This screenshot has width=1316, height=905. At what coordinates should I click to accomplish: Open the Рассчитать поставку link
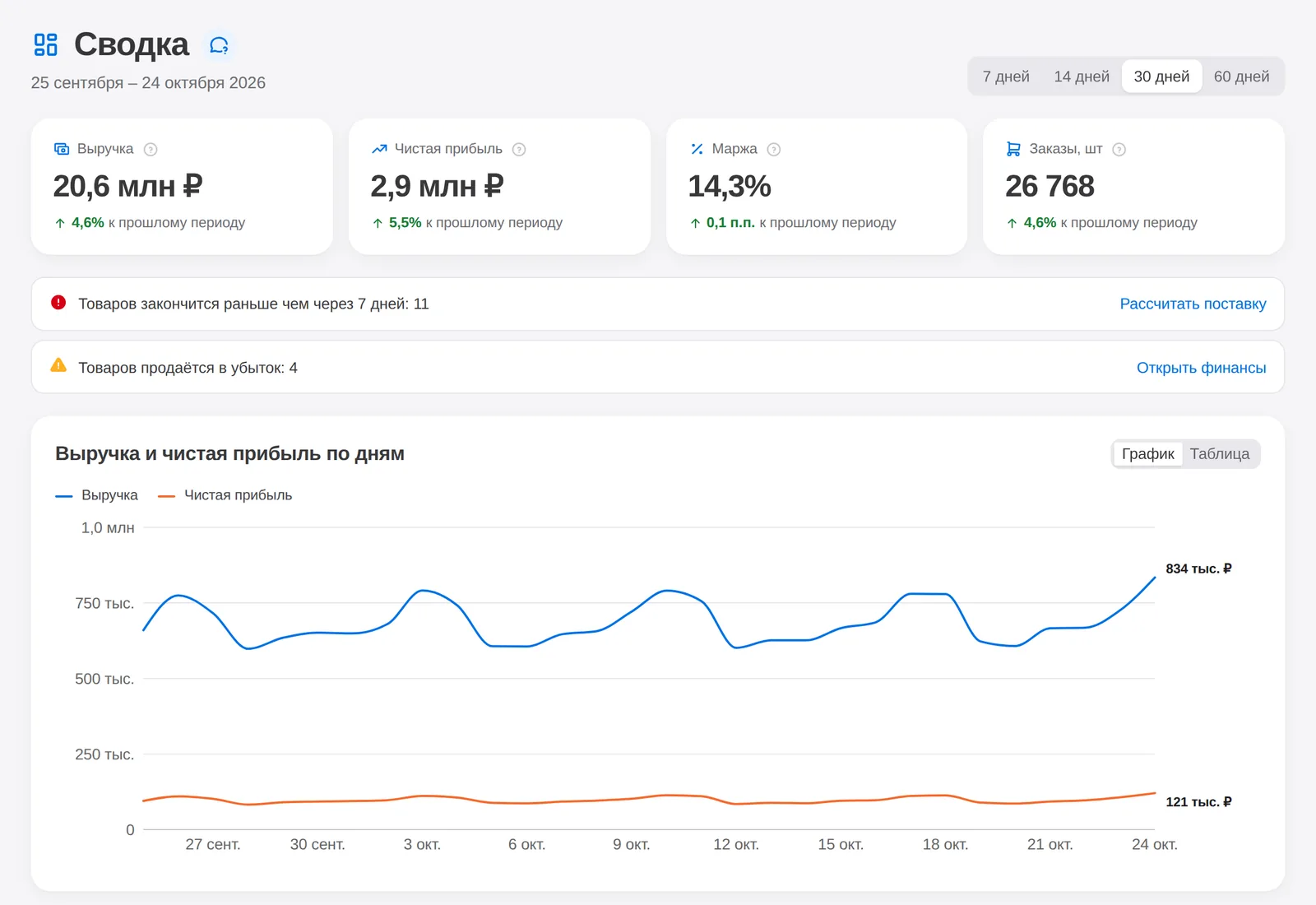1193,304
